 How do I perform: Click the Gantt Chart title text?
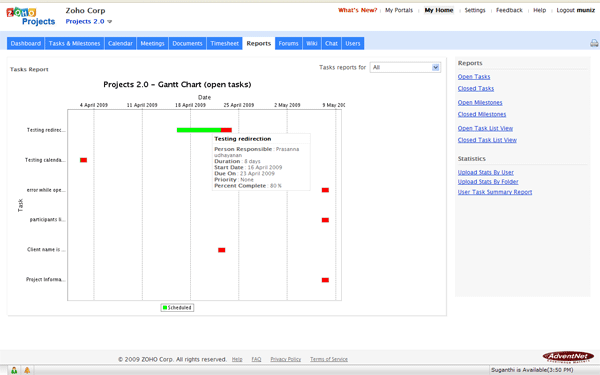(177, 85)
